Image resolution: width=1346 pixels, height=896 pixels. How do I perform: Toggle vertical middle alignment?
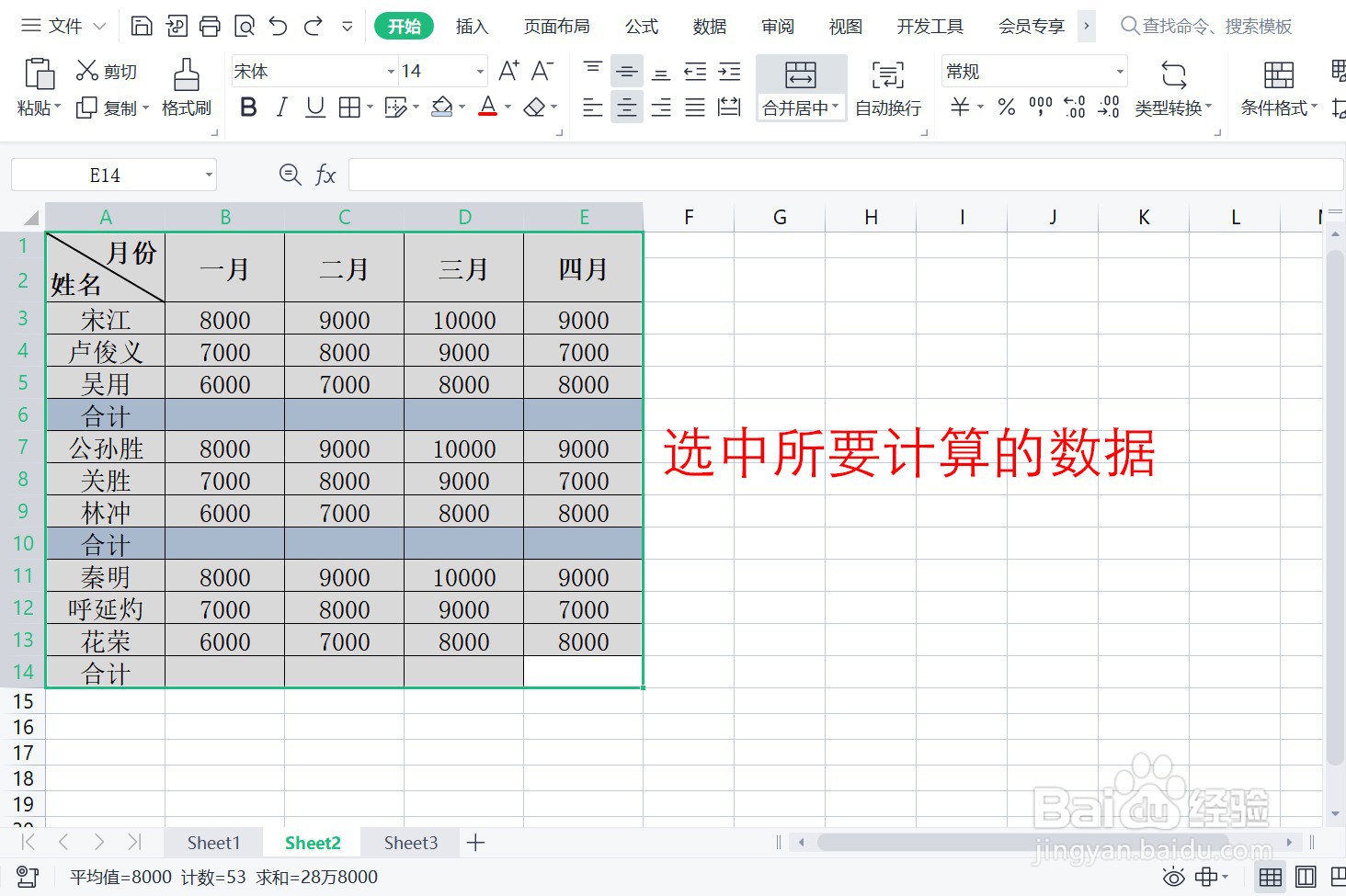click(627, 71)
